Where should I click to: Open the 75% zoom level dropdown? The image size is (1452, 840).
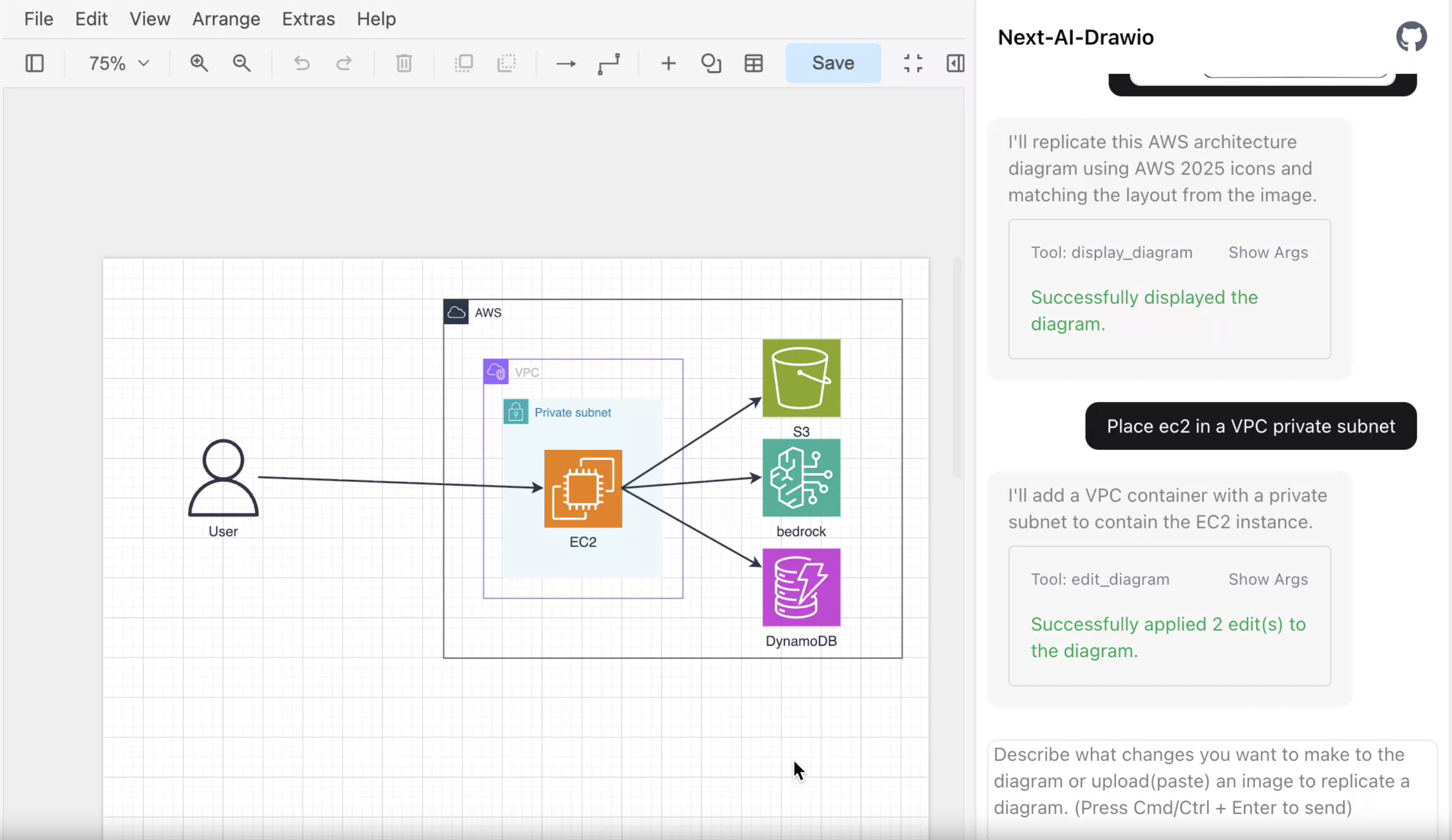click(119, 63)
